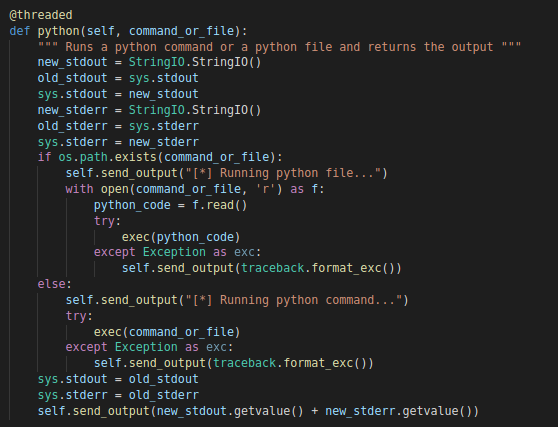
Task: Click the 'def' keyword of python function
Action: point(20,31)
